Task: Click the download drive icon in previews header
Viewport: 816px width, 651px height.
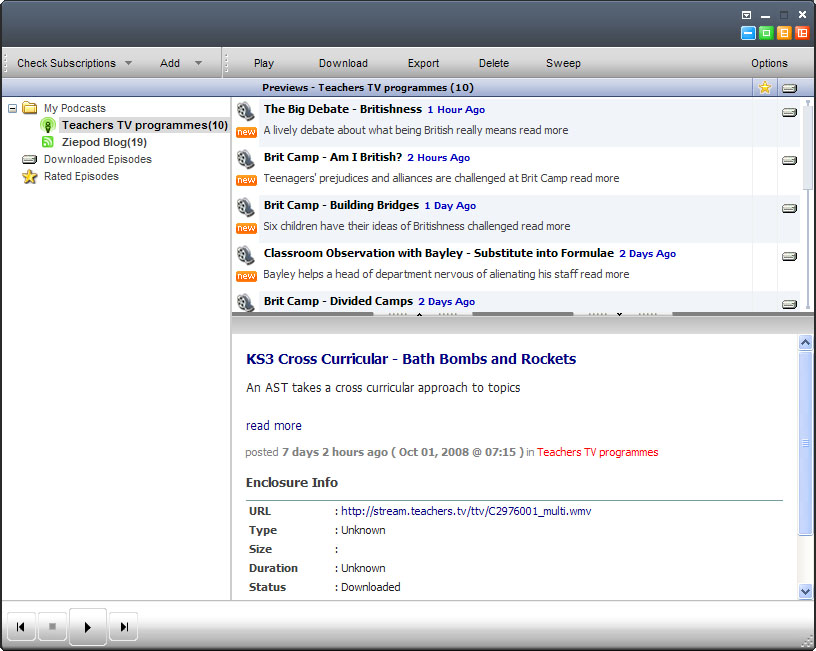Action: (789, 88)
